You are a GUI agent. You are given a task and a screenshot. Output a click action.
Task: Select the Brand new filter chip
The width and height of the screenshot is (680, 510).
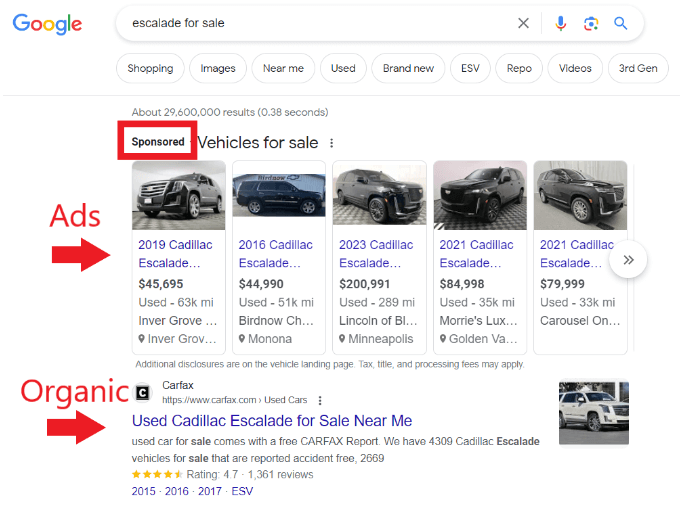(x=409, y=68)
